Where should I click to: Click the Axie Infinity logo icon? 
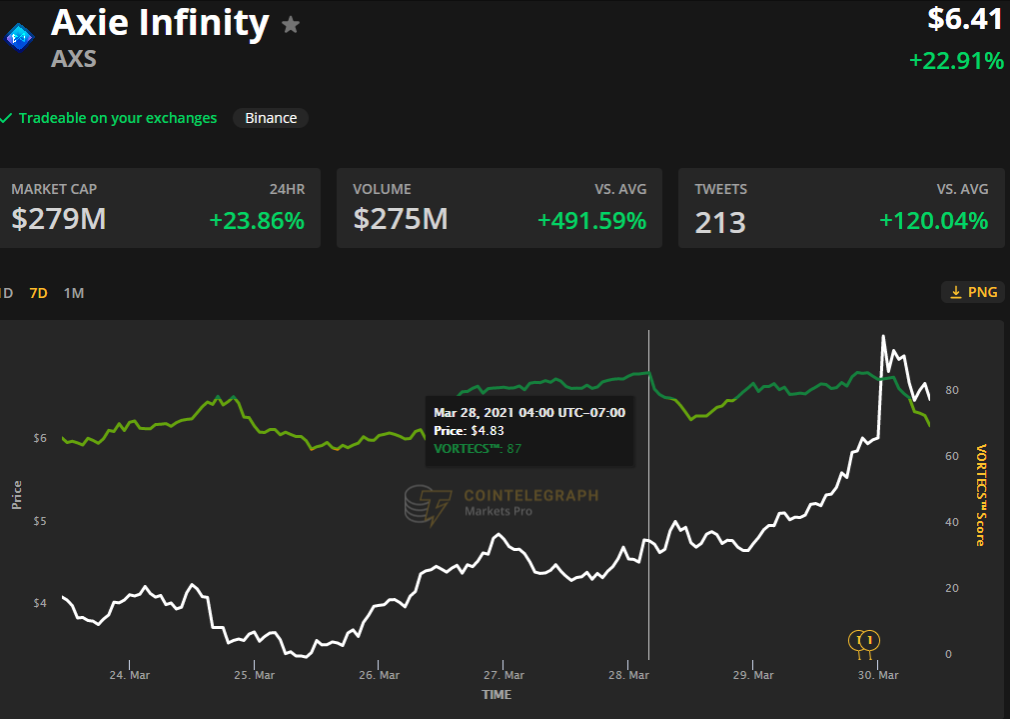19,38
